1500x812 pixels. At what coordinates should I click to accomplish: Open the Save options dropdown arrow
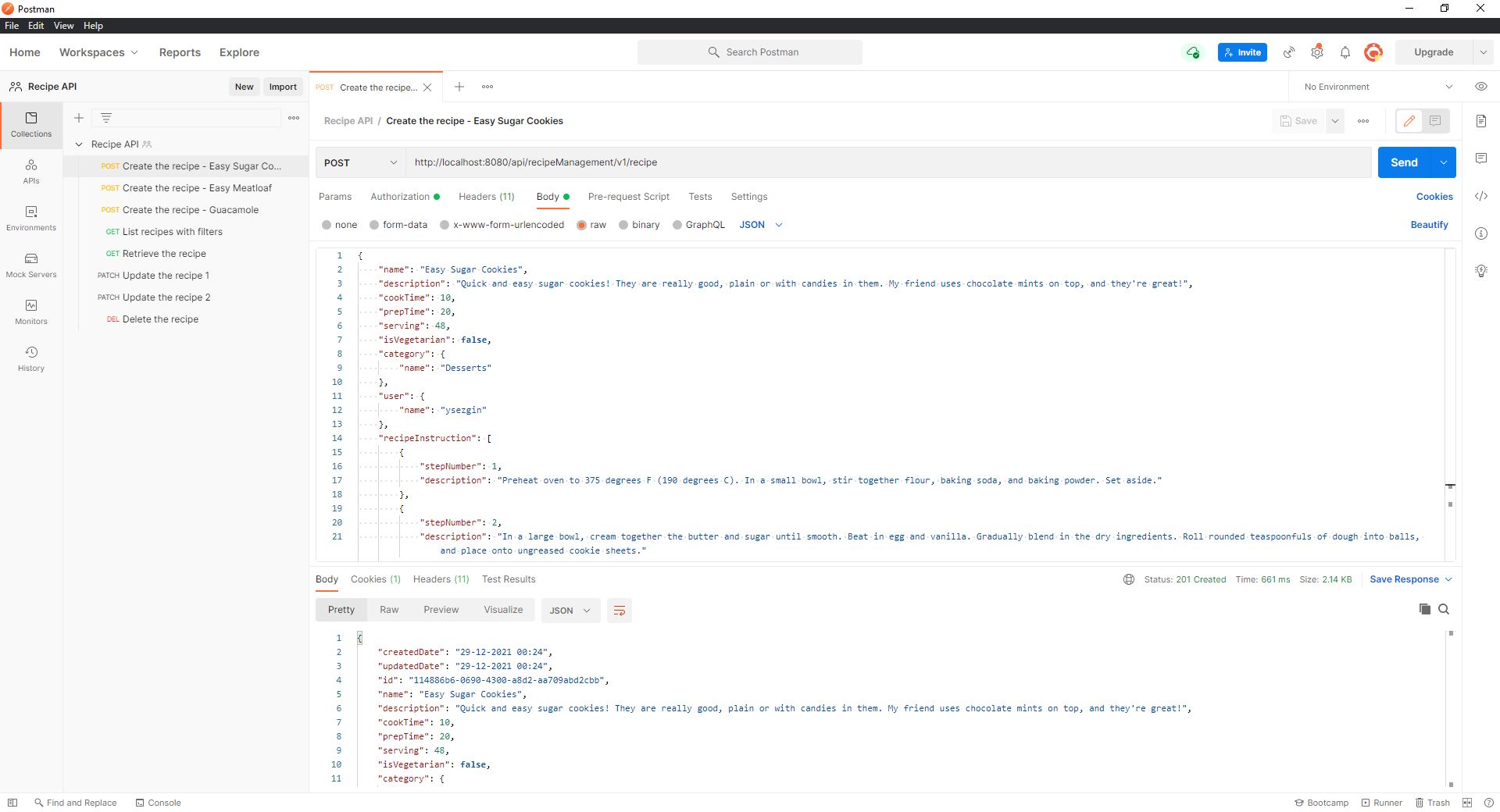click(1335, 121)
